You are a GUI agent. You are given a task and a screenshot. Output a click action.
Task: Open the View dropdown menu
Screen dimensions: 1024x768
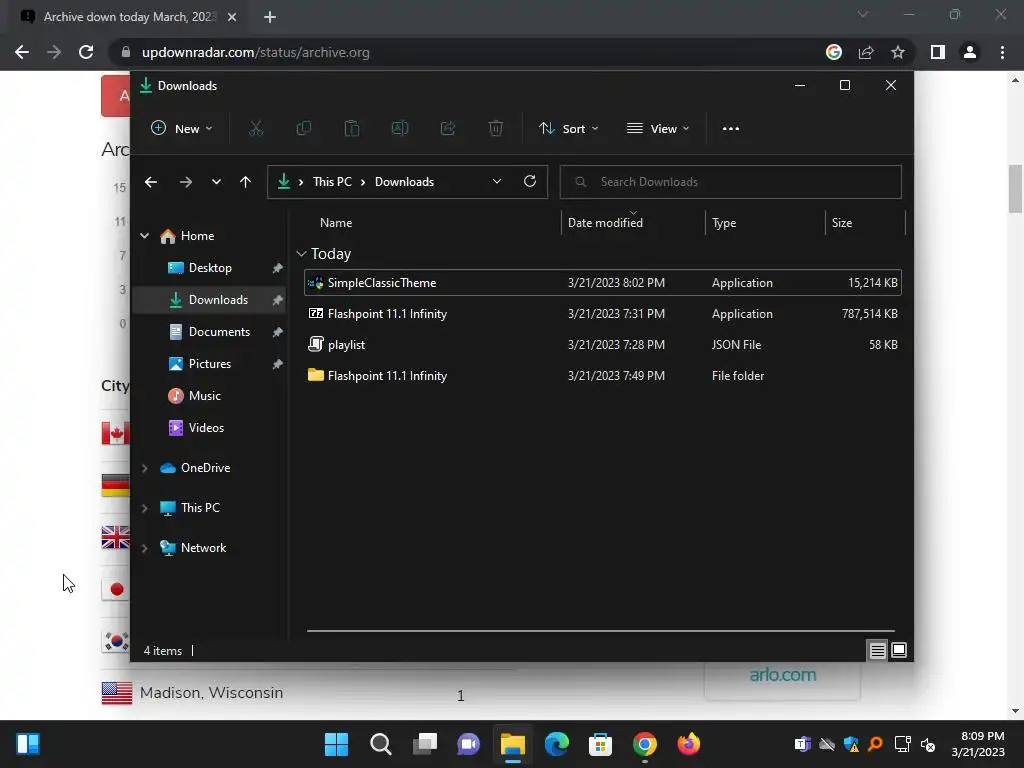pos(658,129)
